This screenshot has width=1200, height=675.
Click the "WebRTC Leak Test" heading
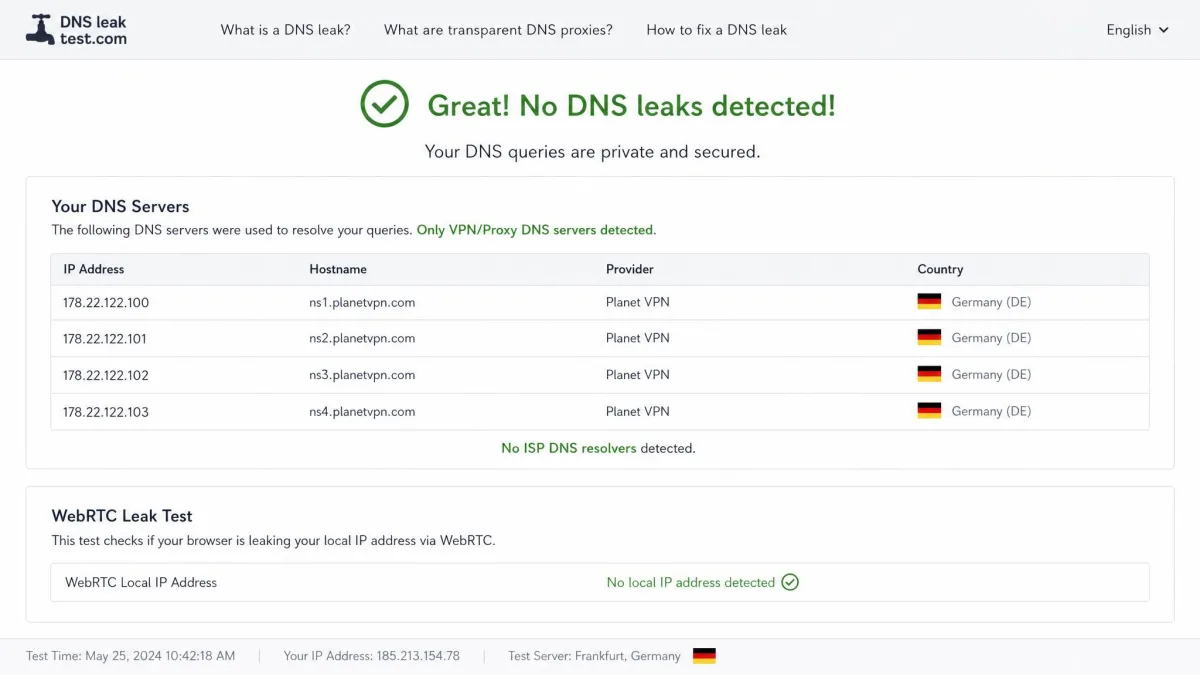(x=122, y=516)
